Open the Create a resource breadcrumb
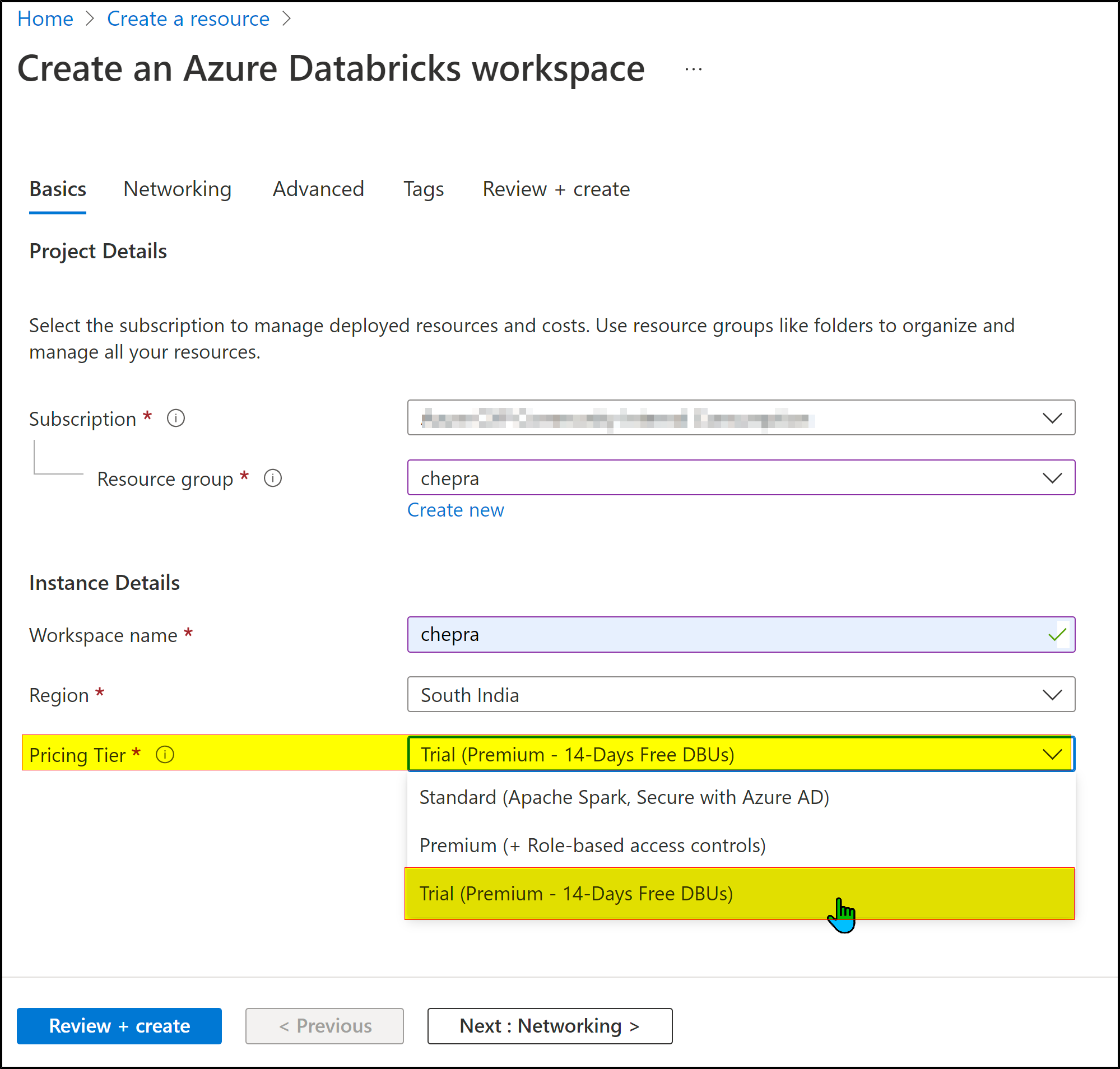 point(188,19)
